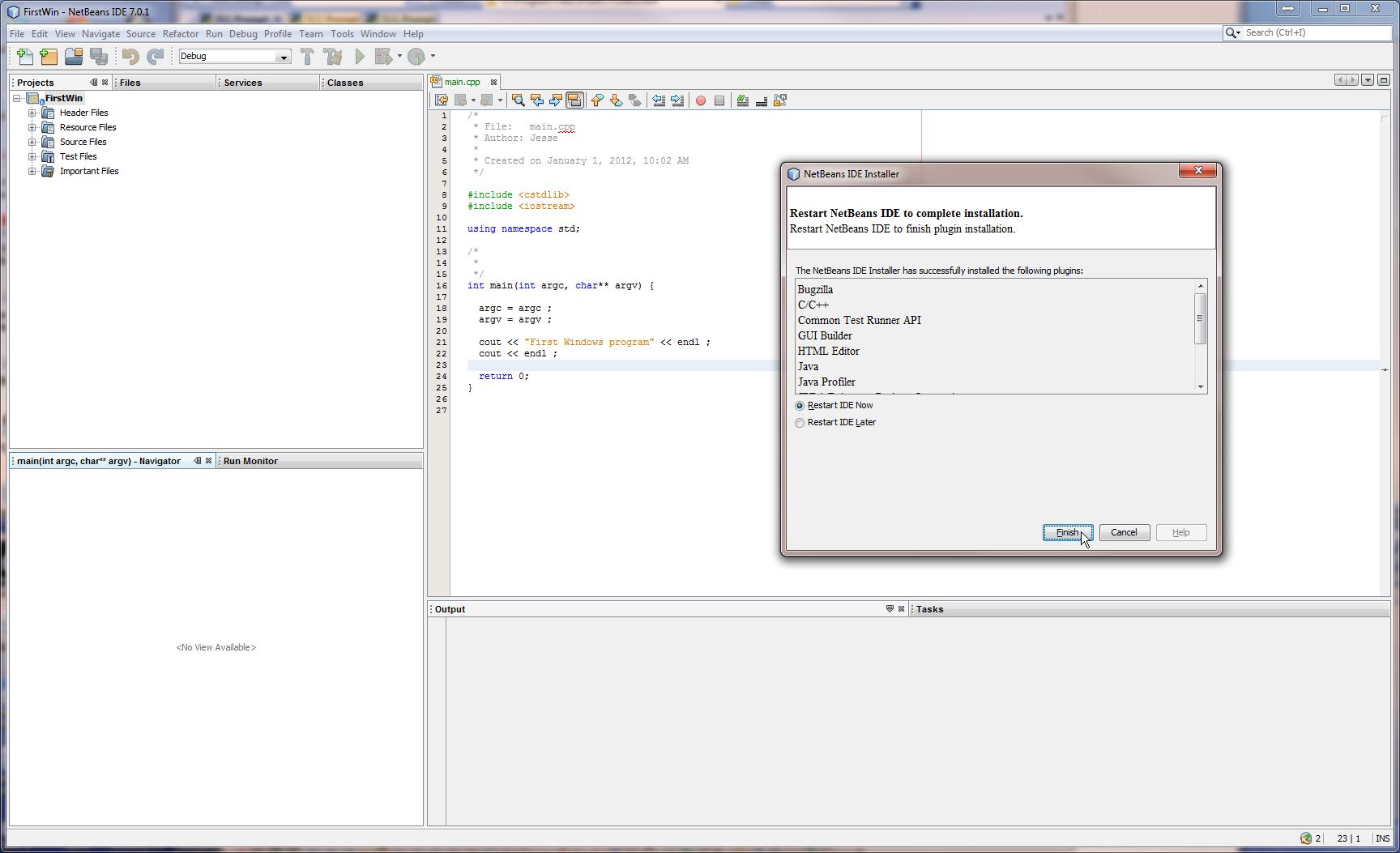Image resolution: width=1400 pixels, height=853 pixels.
Task: Open the File menu
Action: (x=16, y=34)
